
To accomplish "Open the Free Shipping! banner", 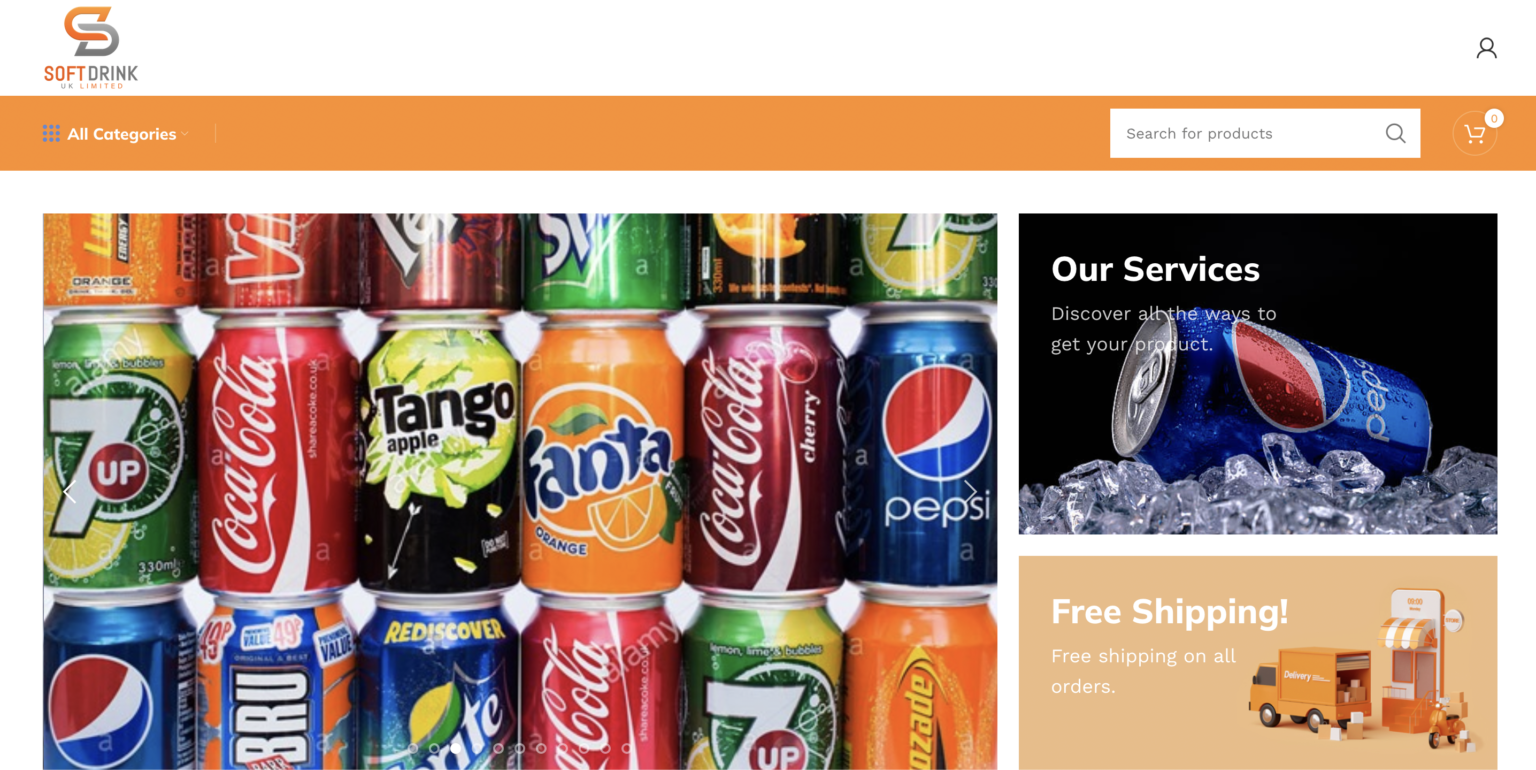I will pyautogui.click(x=1258, y=662).
